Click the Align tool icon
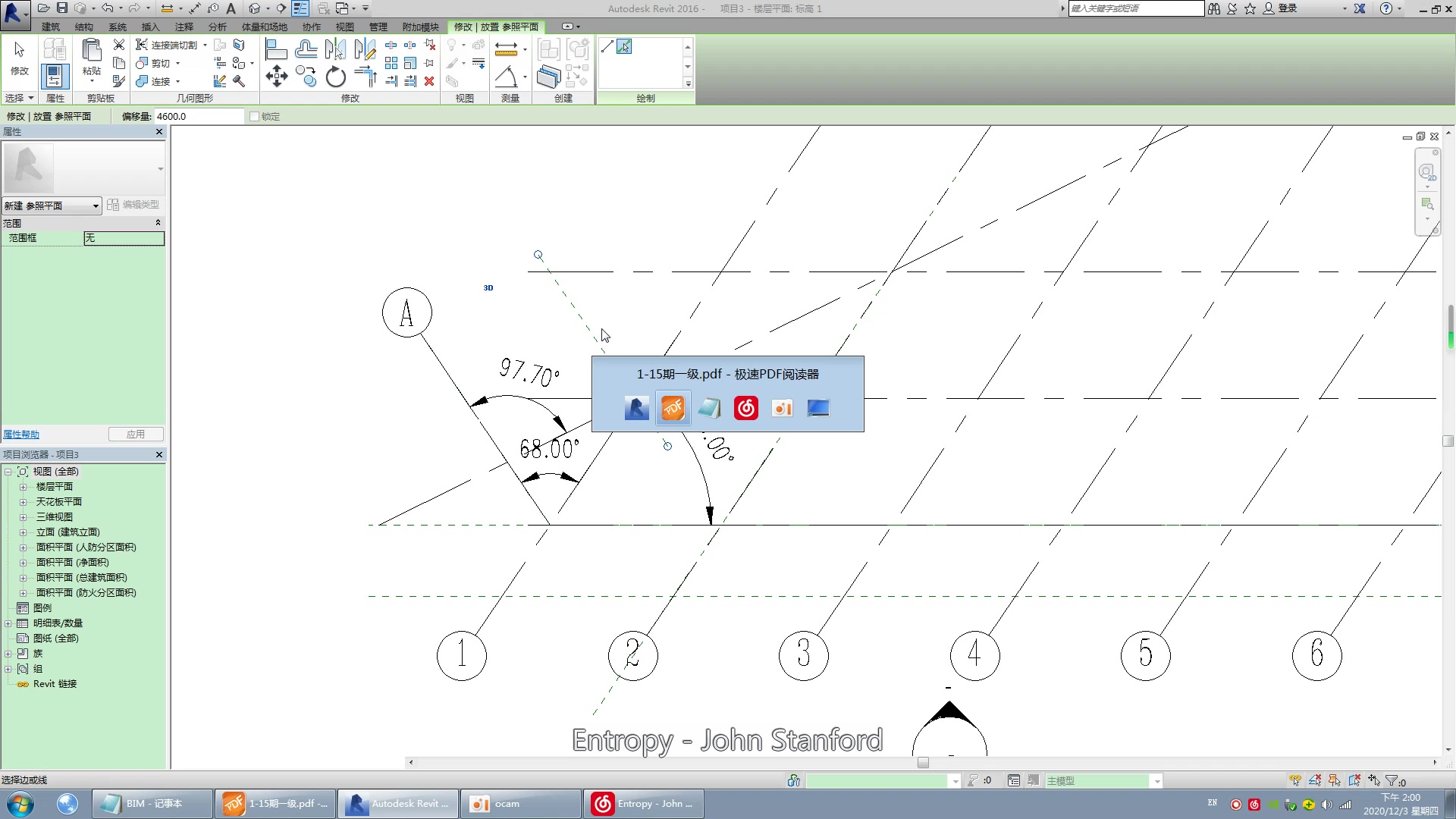The width and height of the screenshot is (1456, 819). coord(276,50)
